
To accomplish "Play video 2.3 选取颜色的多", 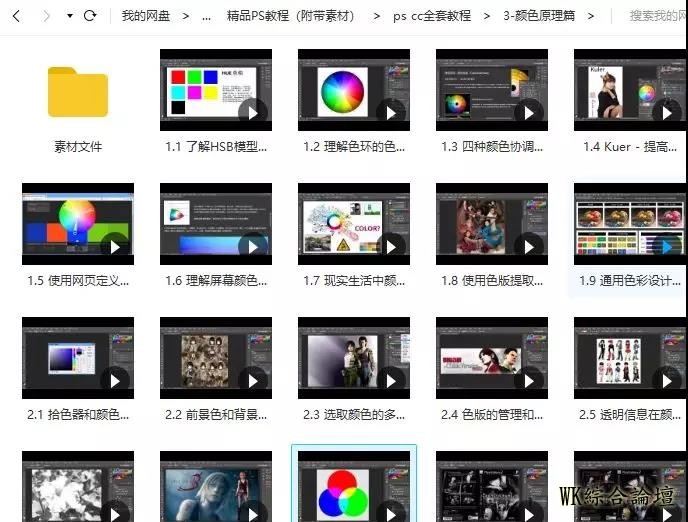I will (x=391, y=381).
